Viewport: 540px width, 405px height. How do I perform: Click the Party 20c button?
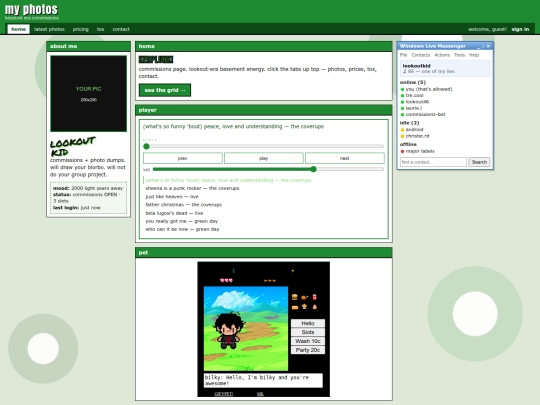[308, 350]
